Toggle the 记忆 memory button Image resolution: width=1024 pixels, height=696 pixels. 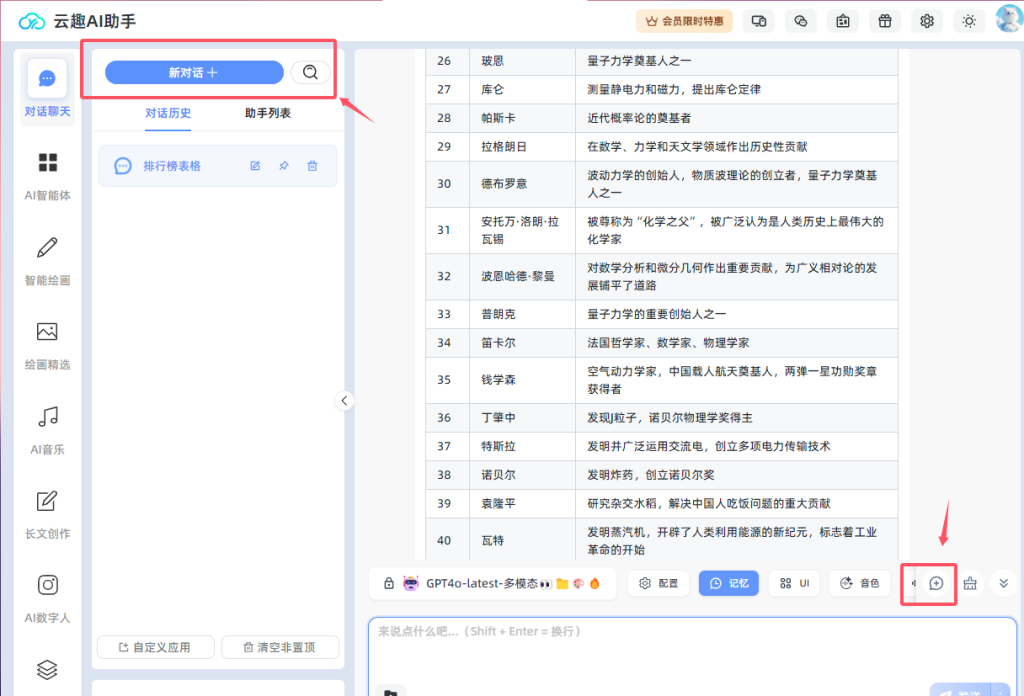tap(728, 583)
